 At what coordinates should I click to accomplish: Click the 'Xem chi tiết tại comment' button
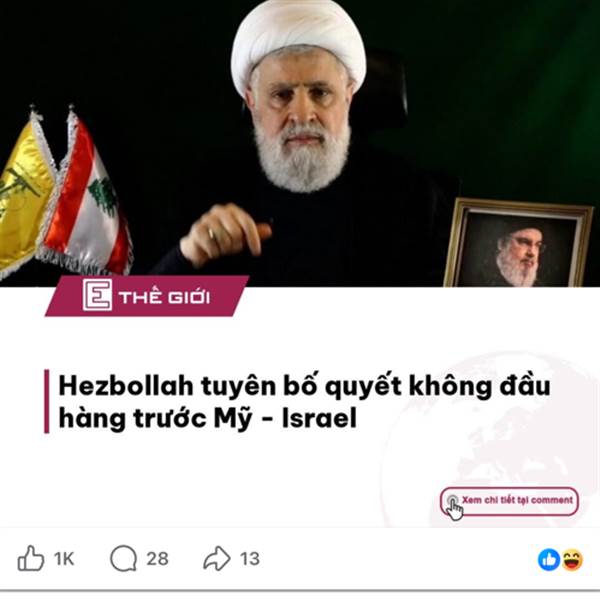tap(509, 501)
